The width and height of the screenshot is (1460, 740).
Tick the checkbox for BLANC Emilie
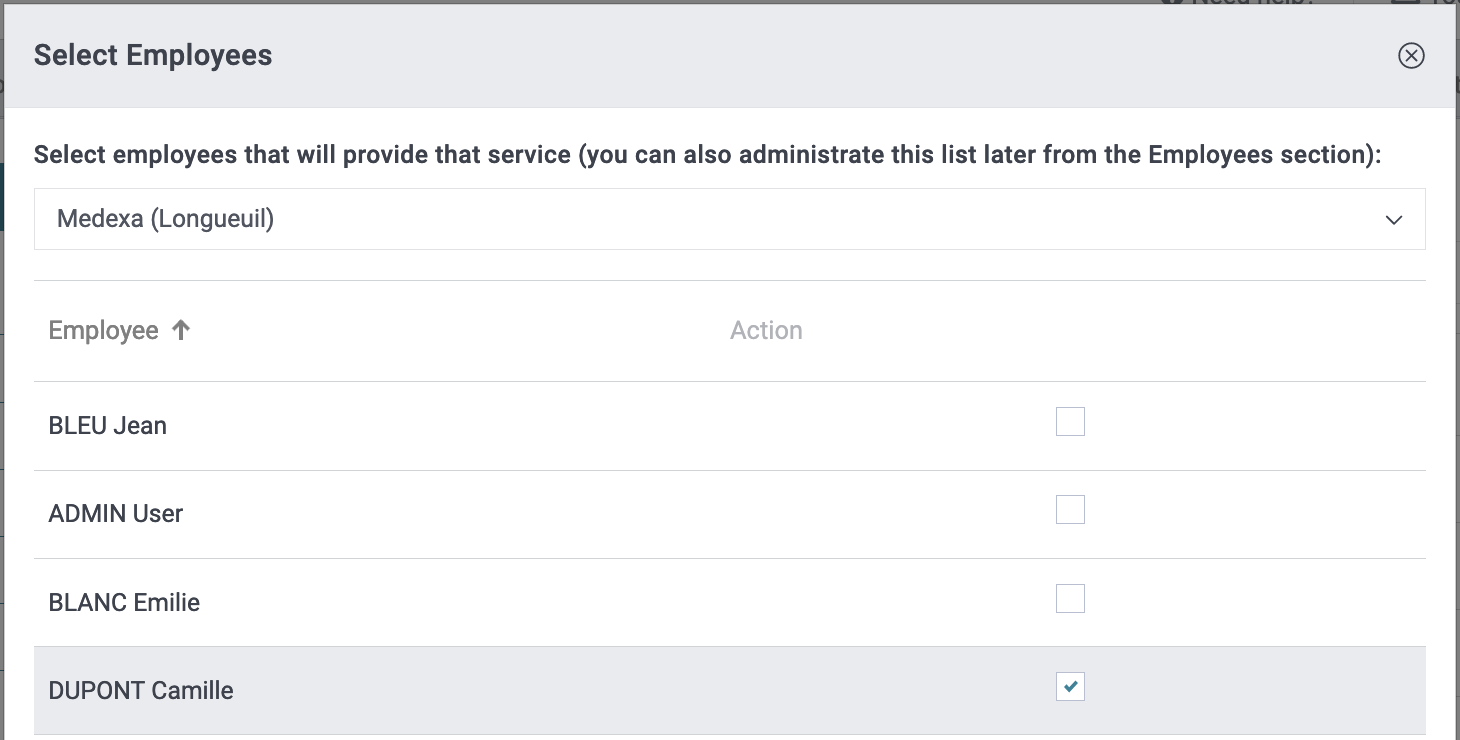[1070, 599]
